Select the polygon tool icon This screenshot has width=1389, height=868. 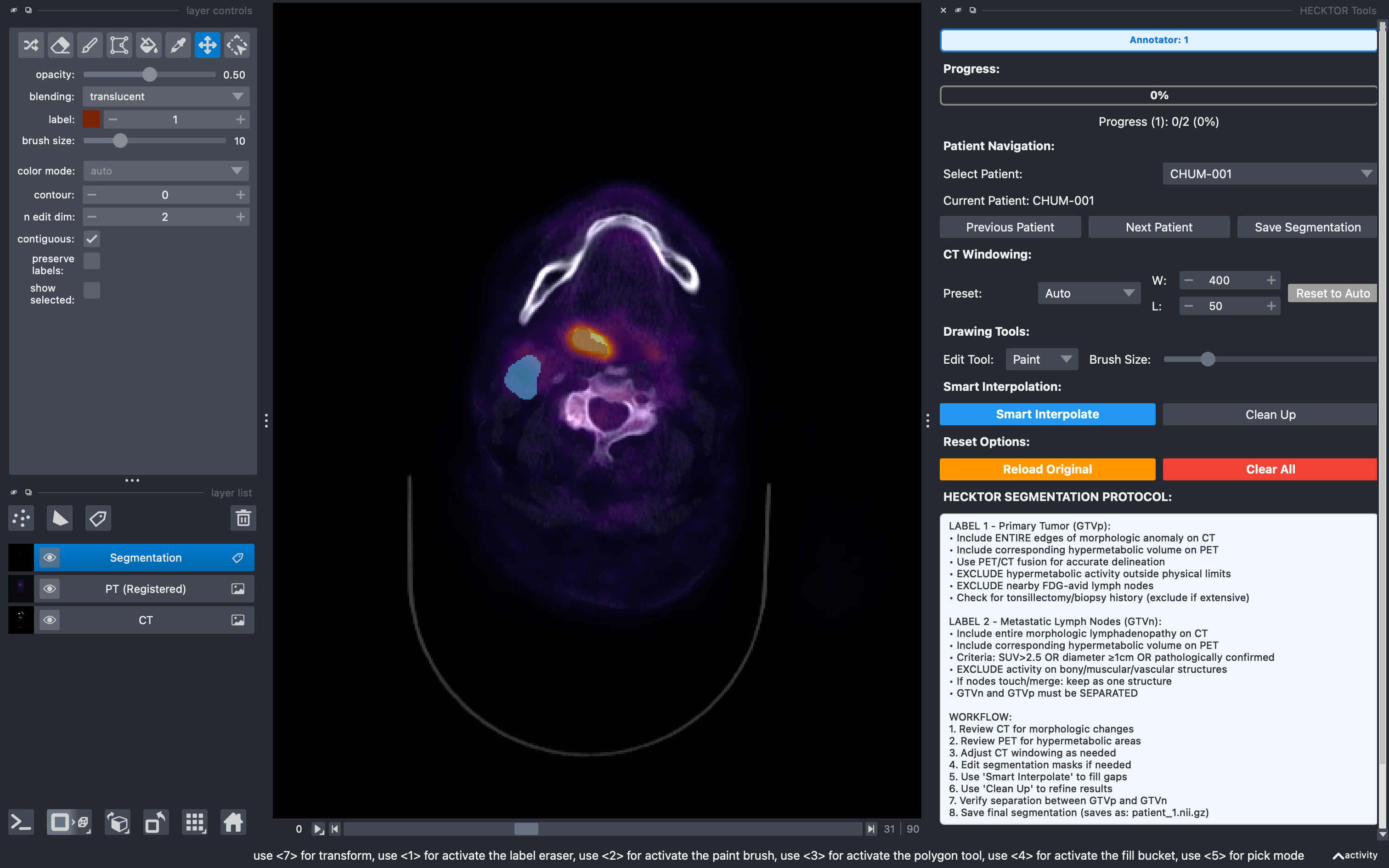119,45
